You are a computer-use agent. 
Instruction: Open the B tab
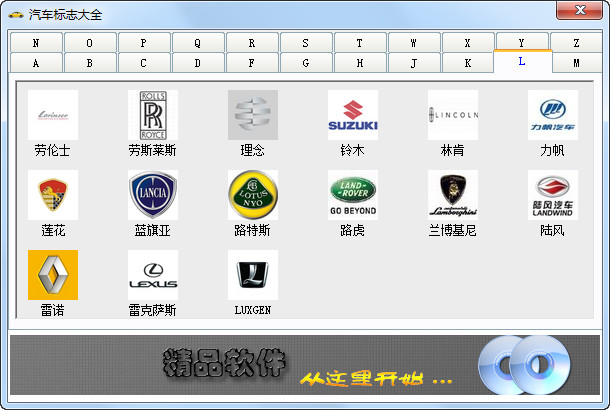point(90,63)
